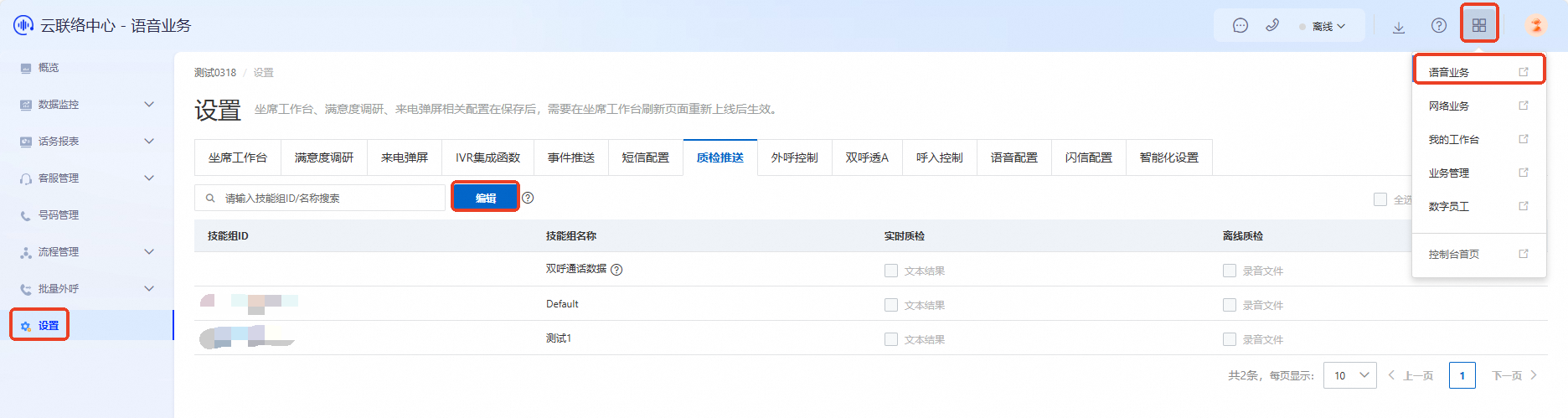
Task: Check 录音文件 for 双呼通话数据 row
Action: pos(1230,271)
